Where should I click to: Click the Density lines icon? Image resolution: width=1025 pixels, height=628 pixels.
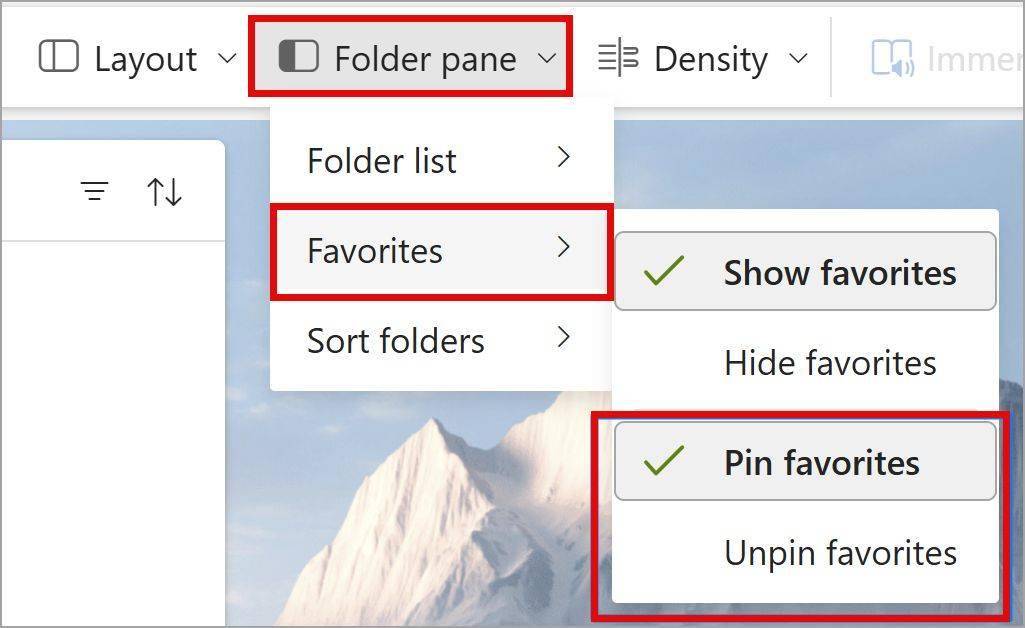[x=618, y=58]
